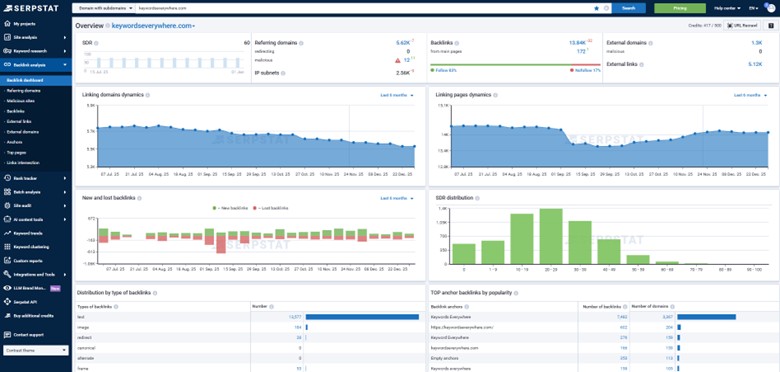Open Anchors in sidebar submenu

(x=15, y=142)
